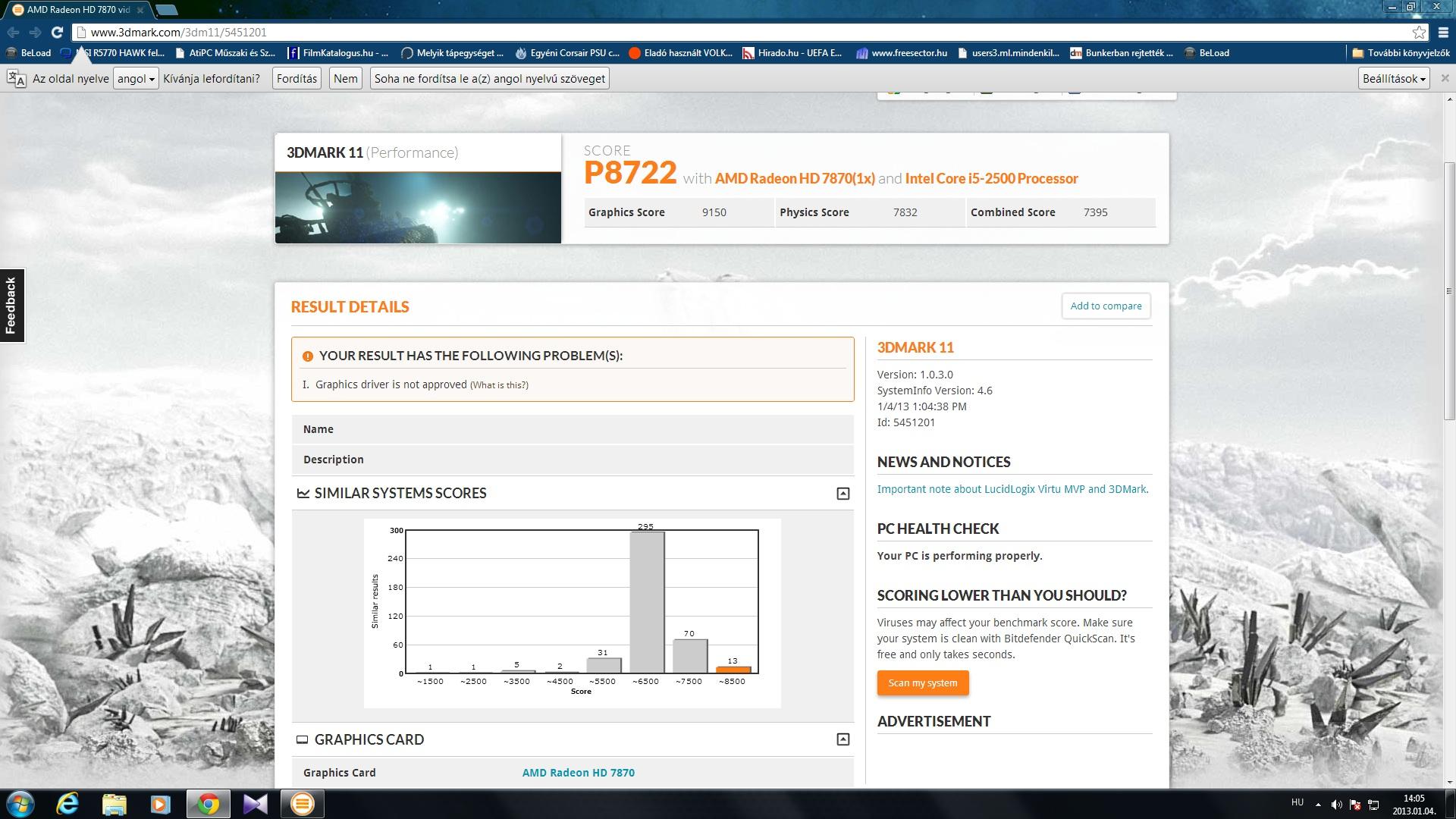Show hidden tray icons arrow
1456x819 pixels.
click(1318, 805)
